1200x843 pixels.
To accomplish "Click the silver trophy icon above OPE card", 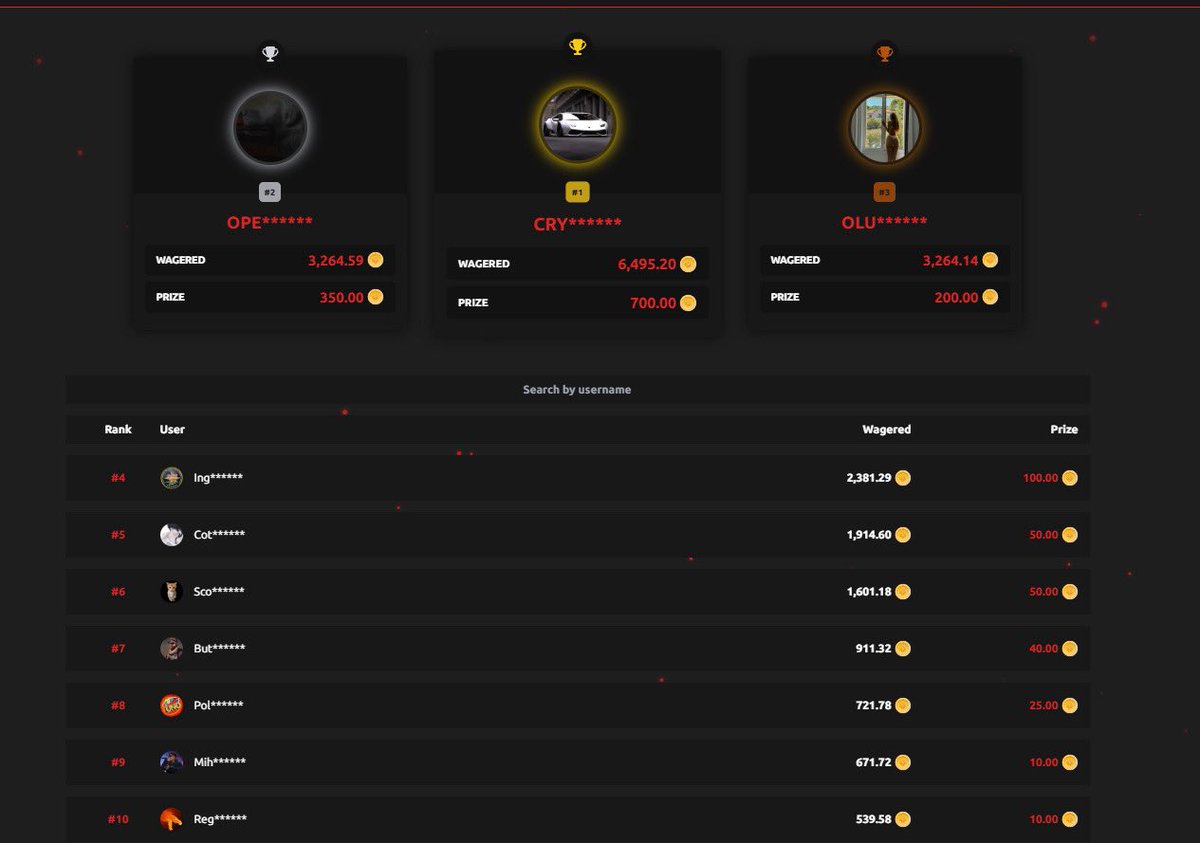I will 270,54.
